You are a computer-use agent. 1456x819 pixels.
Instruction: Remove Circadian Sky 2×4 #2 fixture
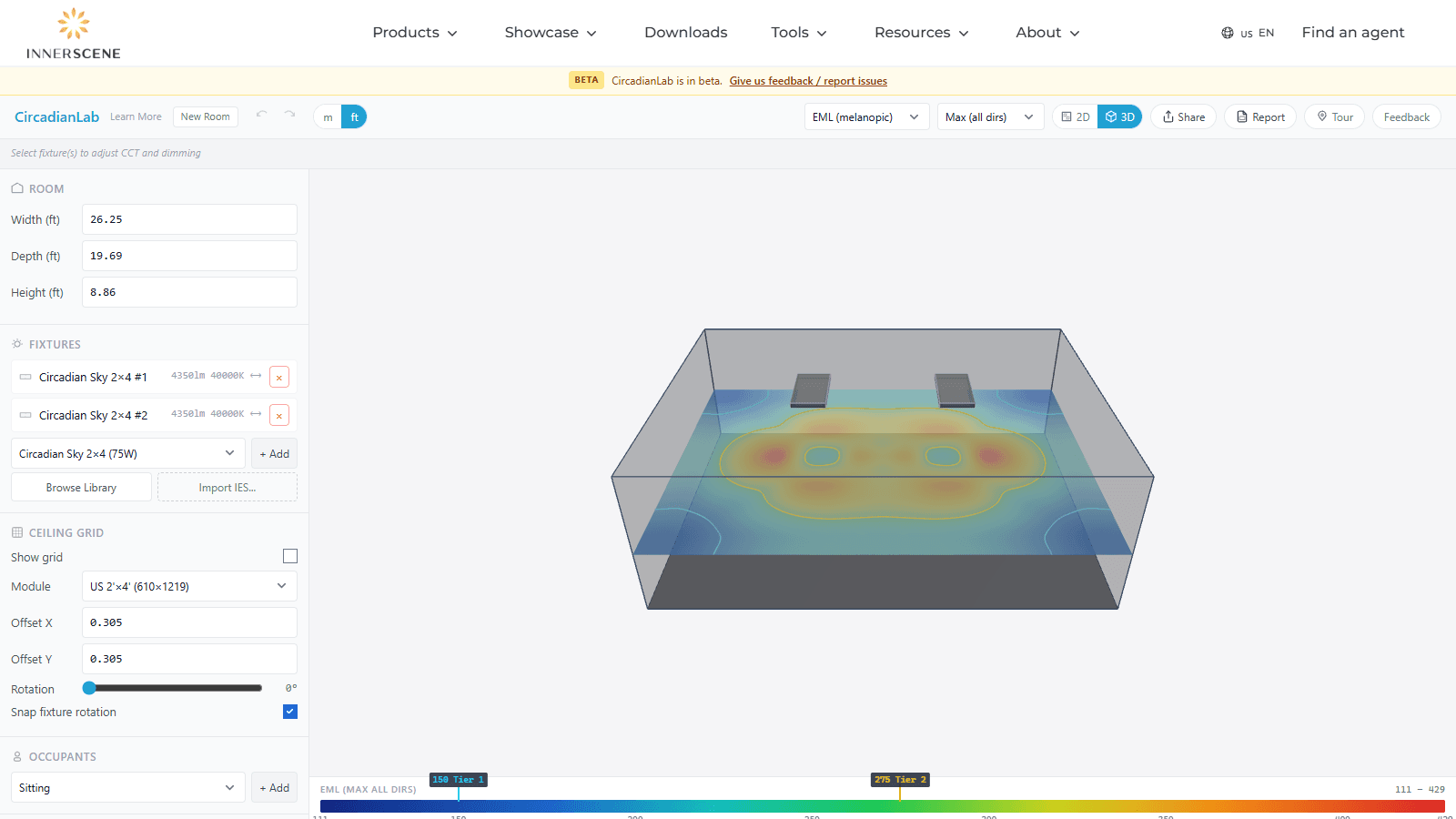coord(279,416)
